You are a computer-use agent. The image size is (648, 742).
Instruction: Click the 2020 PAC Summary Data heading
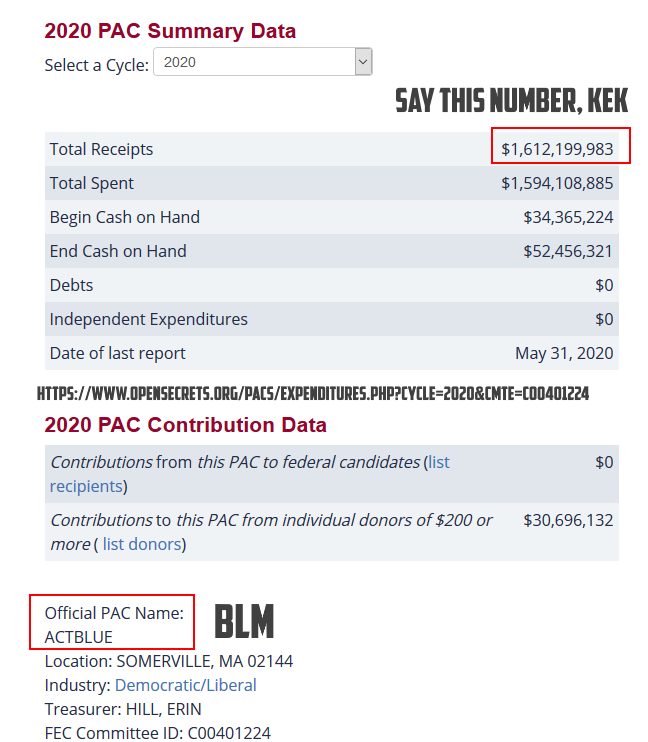click(170, 31)
